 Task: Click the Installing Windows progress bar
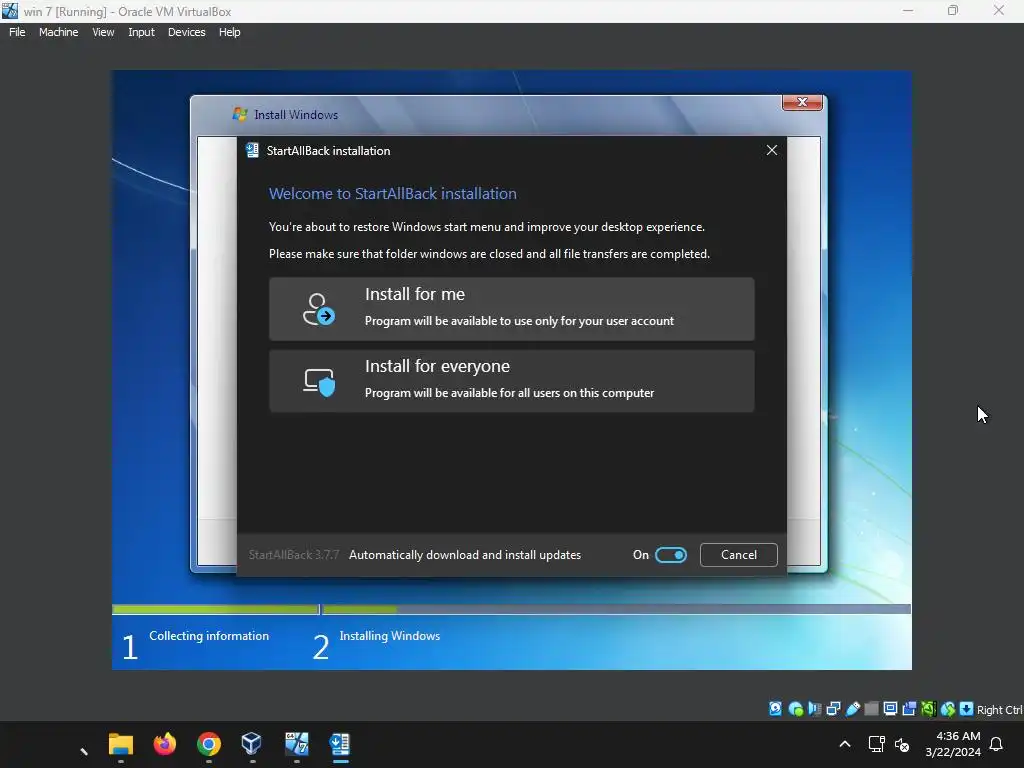coord(616,609)
